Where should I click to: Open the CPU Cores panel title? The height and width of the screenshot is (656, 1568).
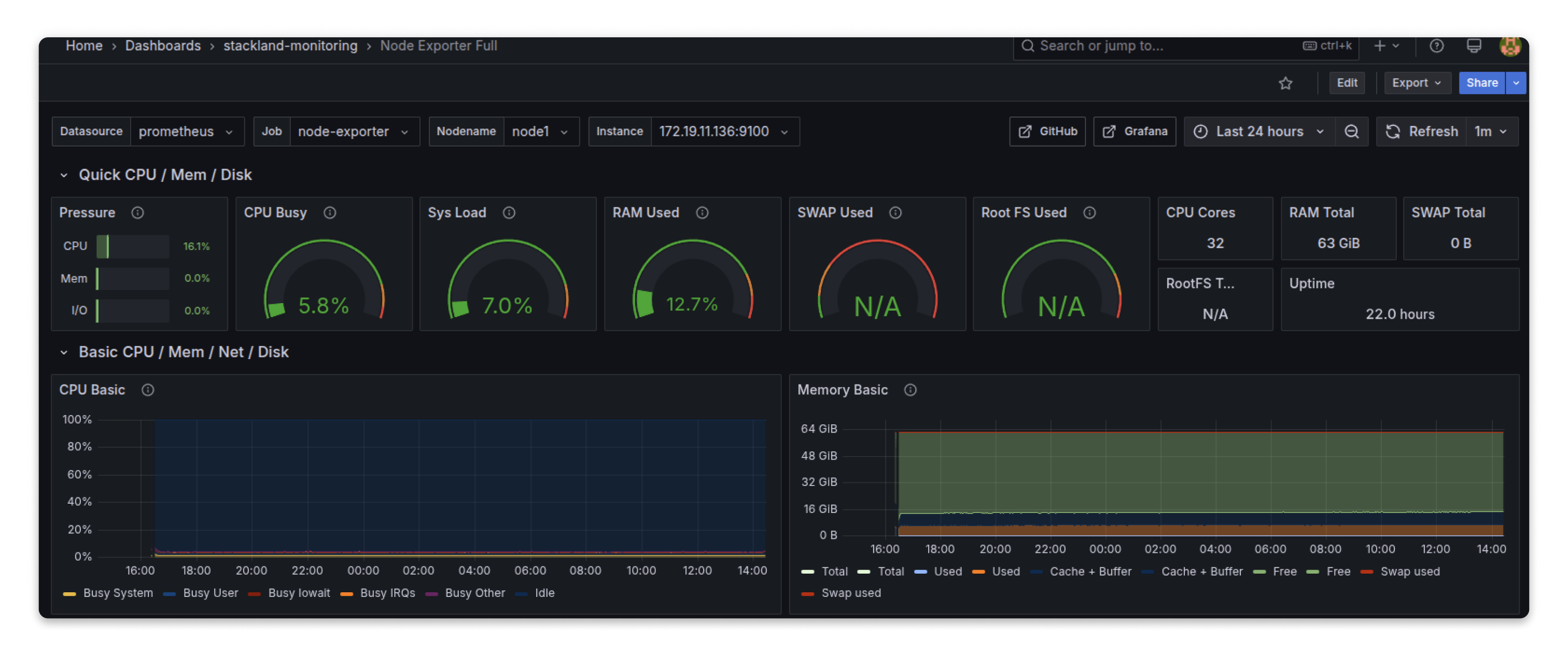point(1200,212)
